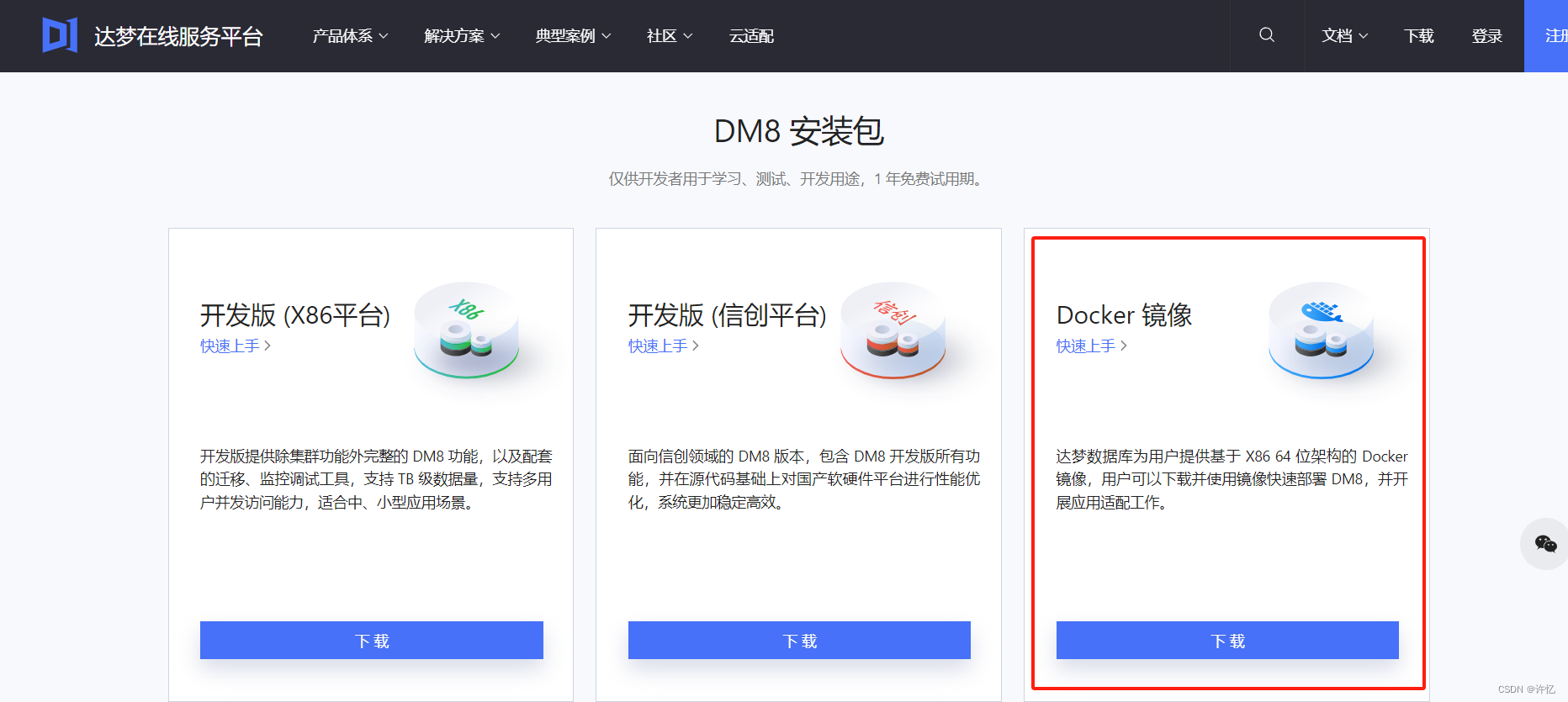Click the Docker 镜像 heading
The height and width of the screenshot is (702, 1568).
[1124, 315]
